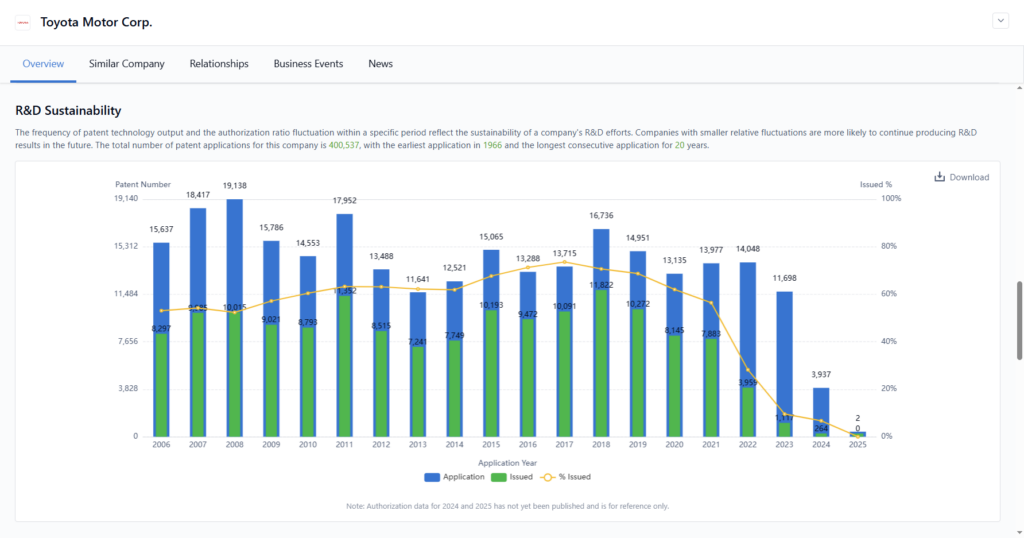This screenshot has height=538, width=1024.
Task: Click the 400,537 total applications number
Action: [344, 146]
